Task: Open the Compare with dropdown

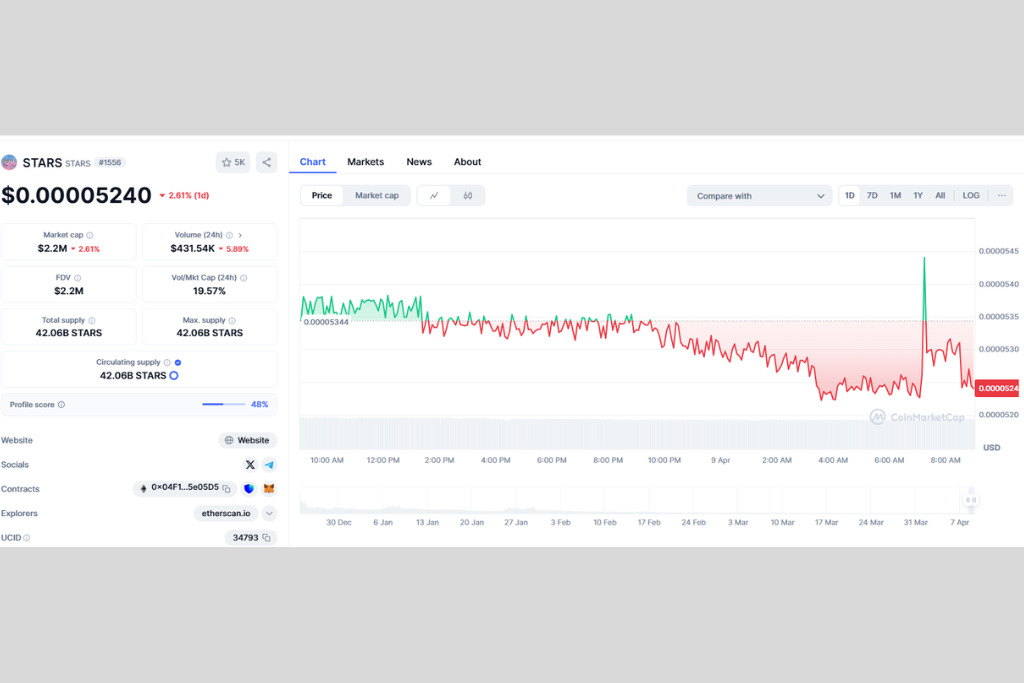Action: pyautogui.click(x=760, y=196)
